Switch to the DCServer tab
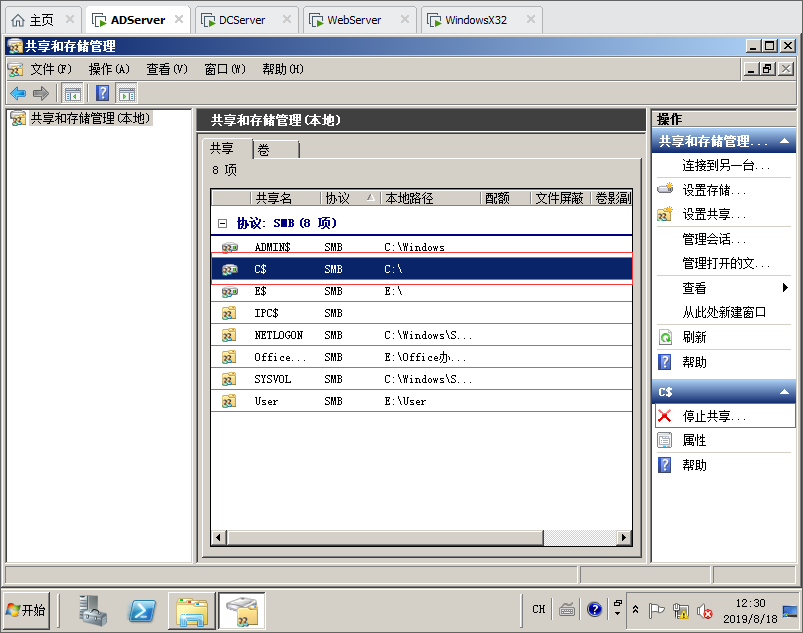The image size is (803, 633). tap(246, 20)
